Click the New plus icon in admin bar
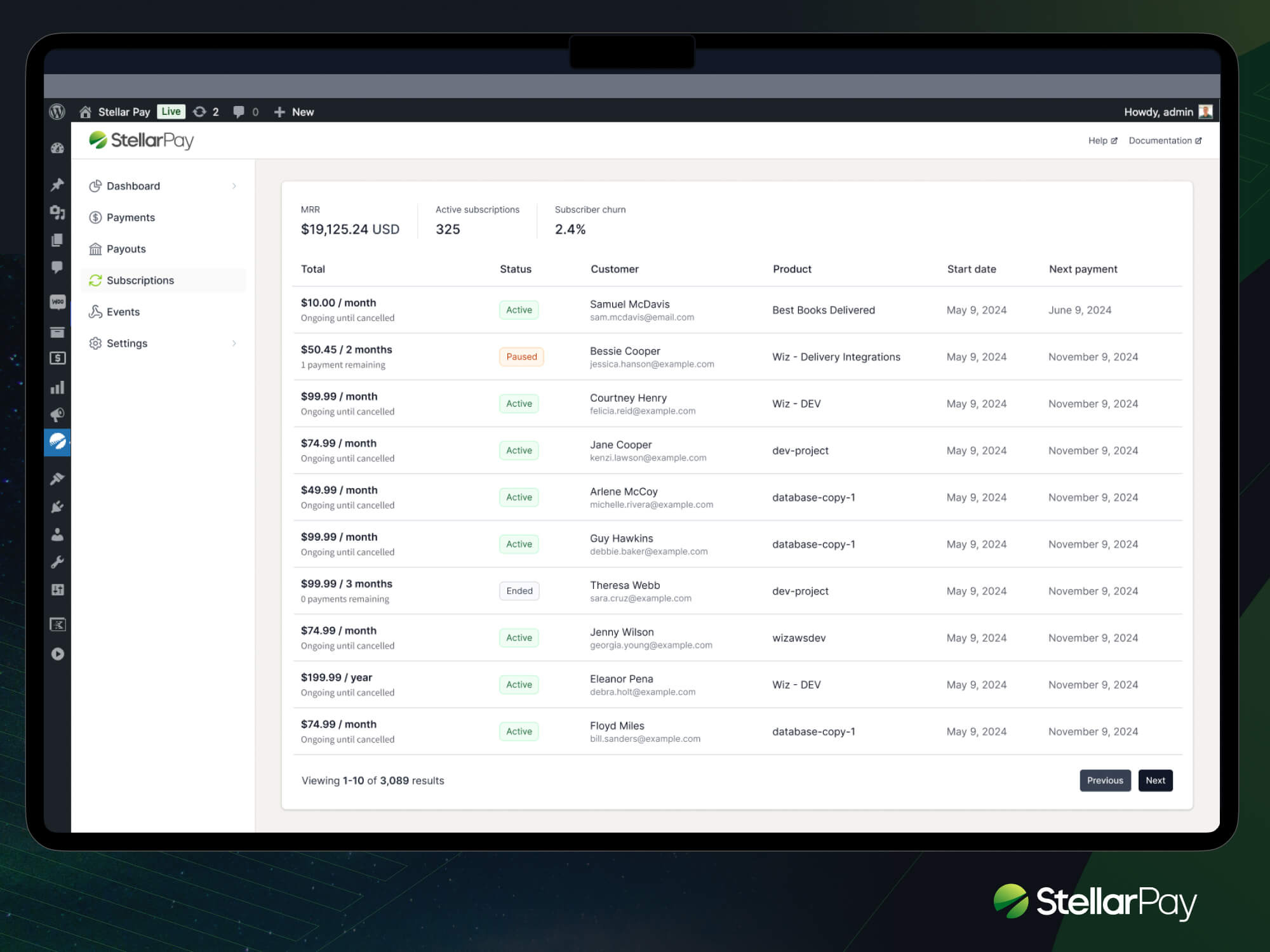 tap(279, 112)
